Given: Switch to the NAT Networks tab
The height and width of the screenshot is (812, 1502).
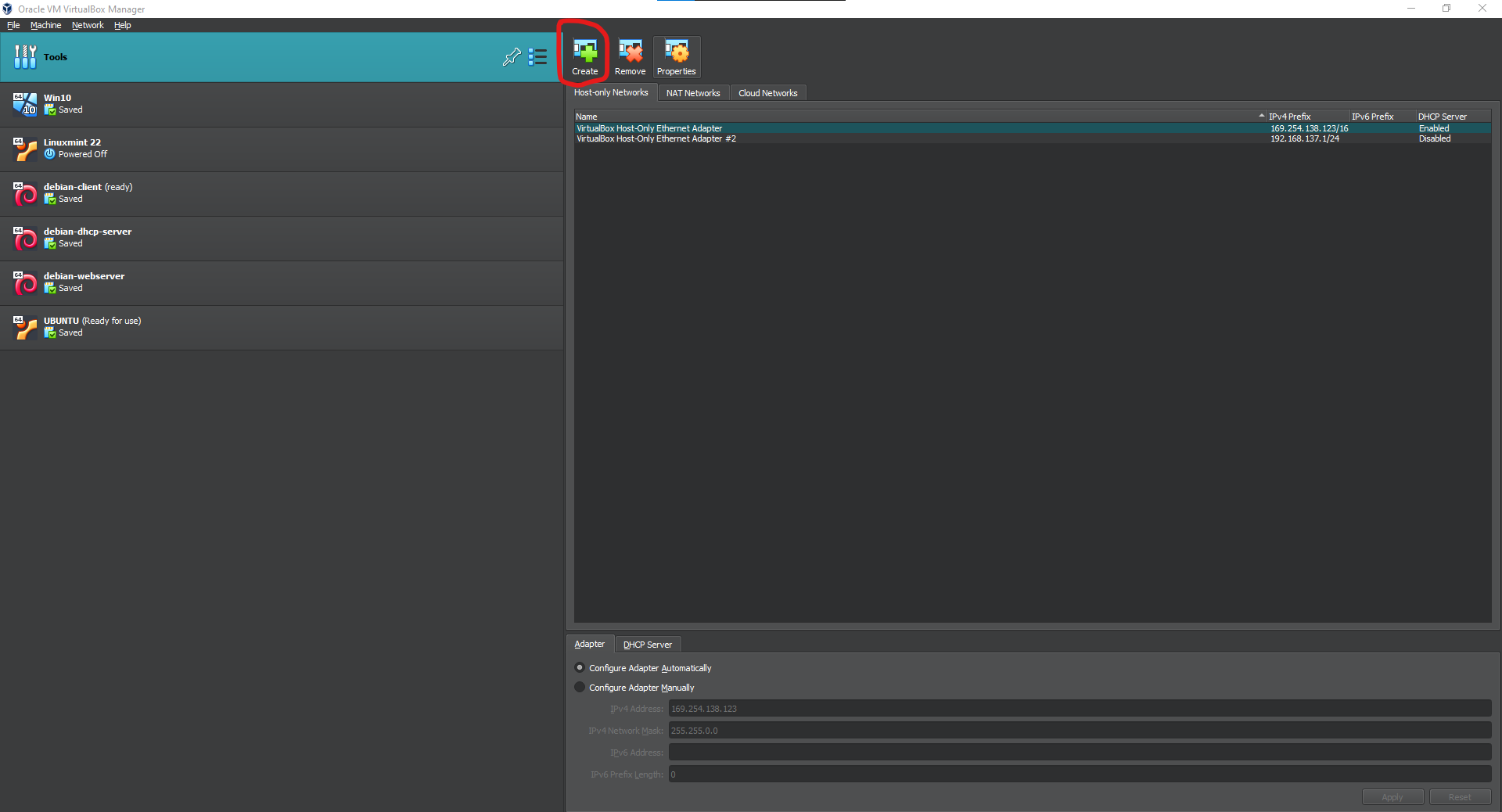Looking at the screenshot, I should click(x=692, y=93).
